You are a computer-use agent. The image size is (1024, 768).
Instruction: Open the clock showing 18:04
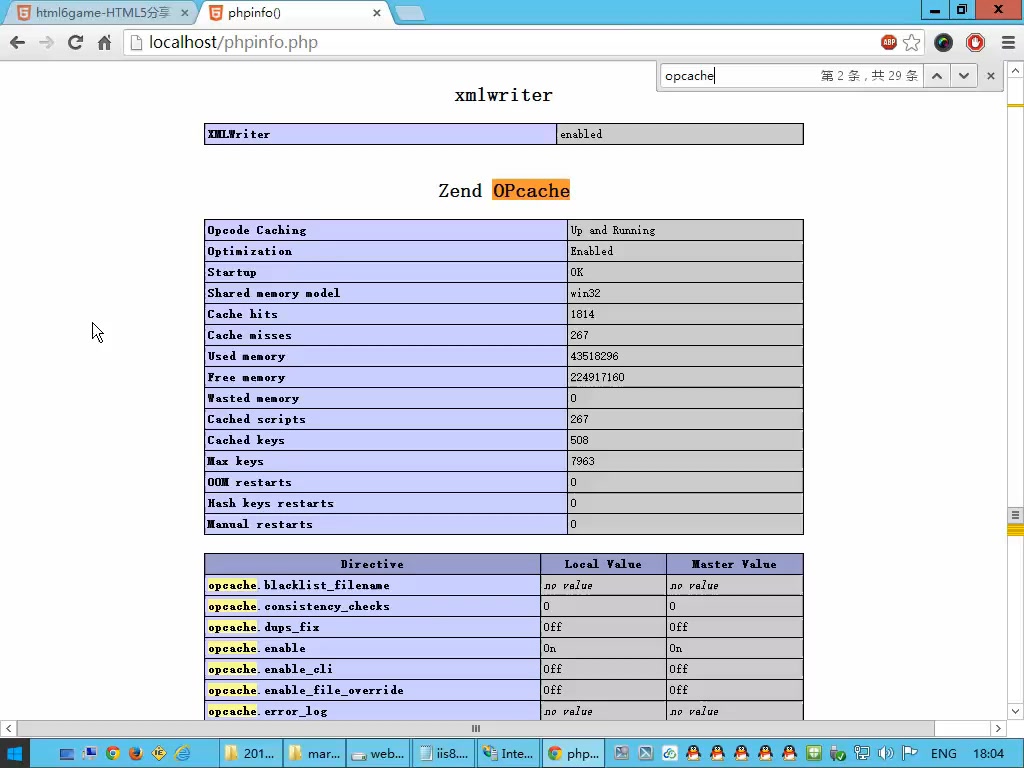(988, 754)
